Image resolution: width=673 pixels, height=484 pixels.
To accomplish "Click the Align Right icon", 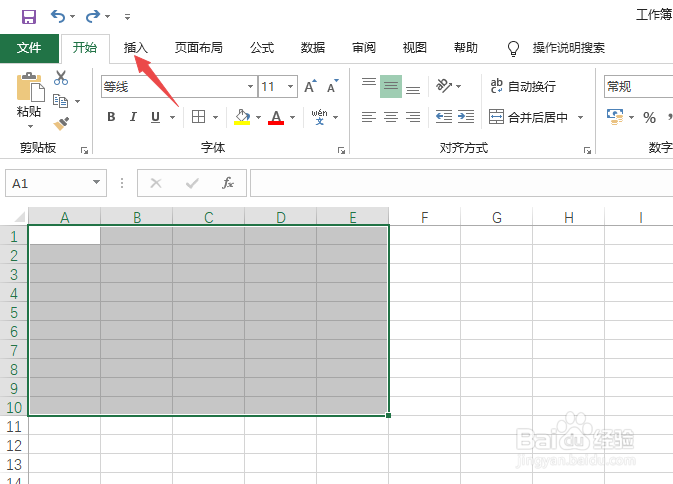I will [413, 117].
